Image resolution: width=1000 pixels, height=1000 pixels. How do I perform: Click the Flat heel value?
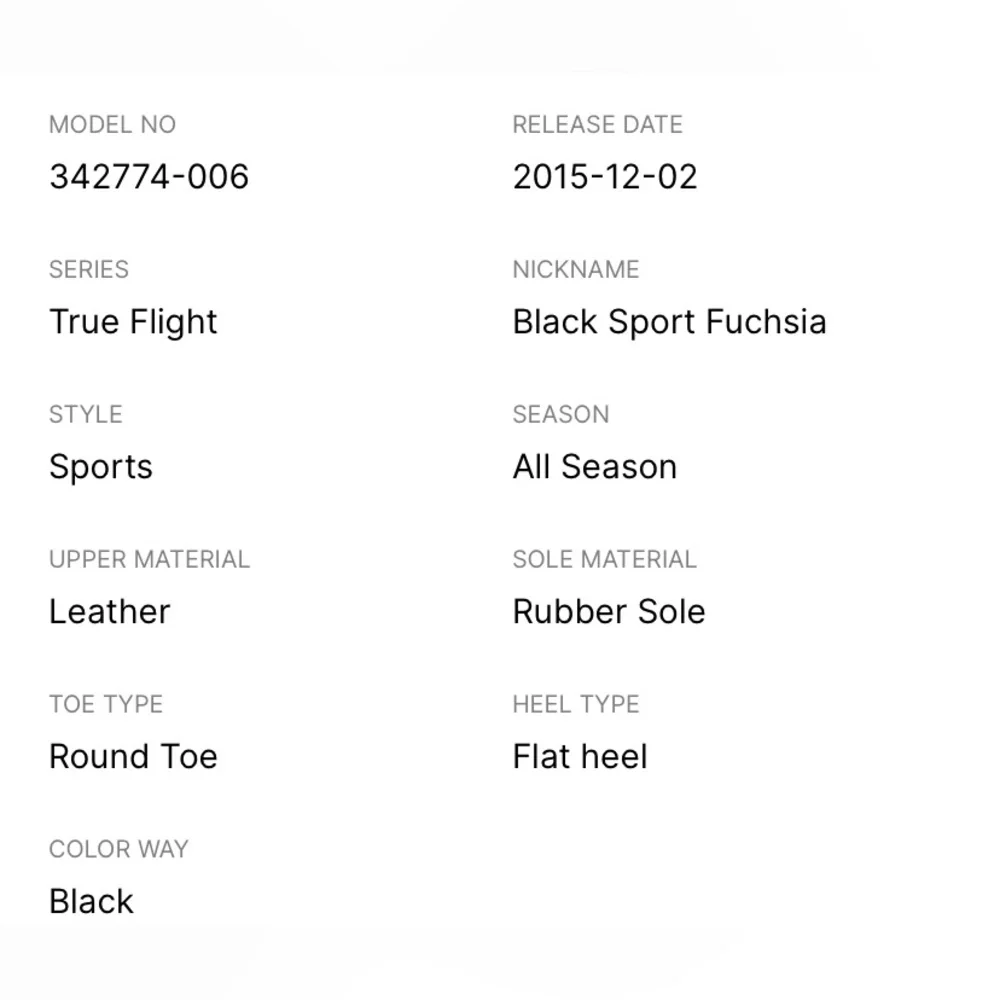580,757
